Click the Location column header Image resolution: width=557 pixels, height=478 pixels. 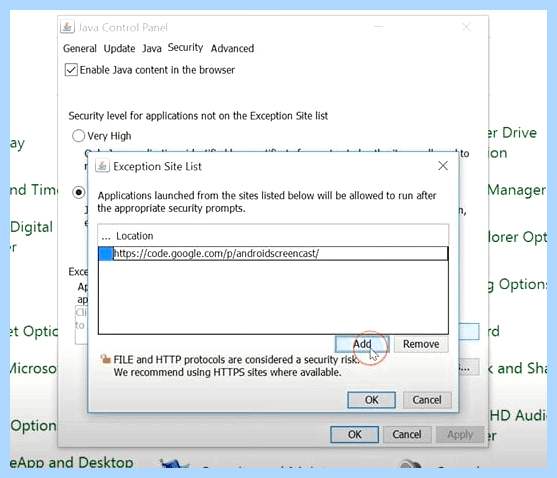click(x=135, y=236)
